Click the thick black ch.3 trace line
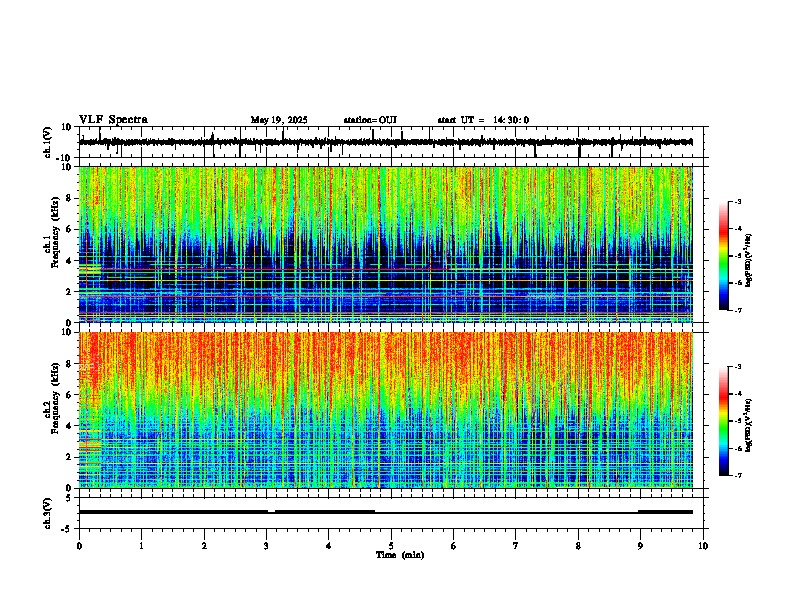The width and height of the screenshot is (792, 612). (x=386, y=512)
